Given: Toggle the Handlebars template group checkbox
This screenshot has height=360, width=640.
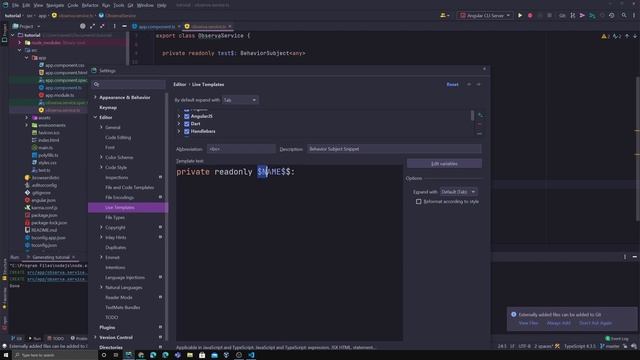Looking at the screenshot, I should (187, 131).
